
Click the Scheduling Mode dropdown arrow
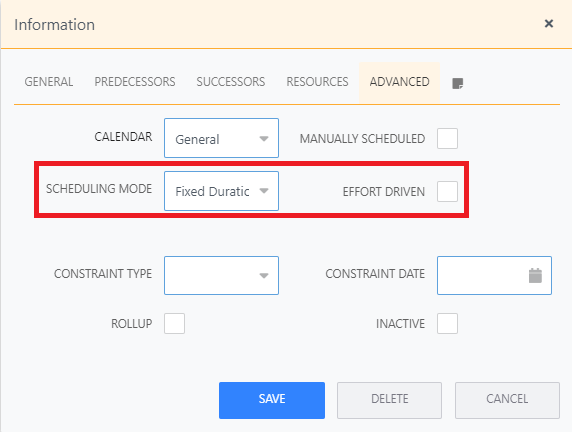pos(264,191)
